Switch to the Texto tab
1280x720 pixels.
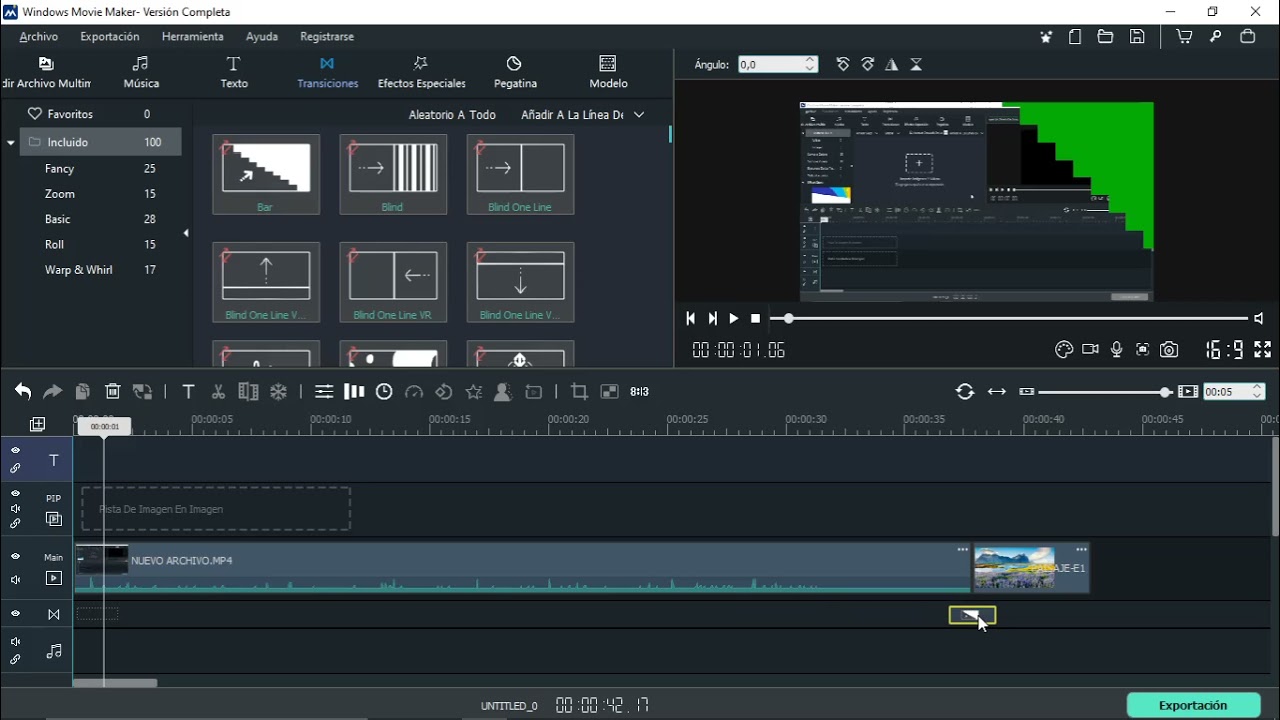click(x=234, y=73)
